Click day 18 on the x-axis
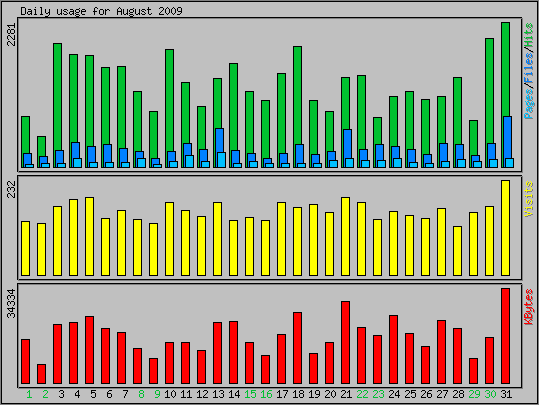The image size is (539, 405). [298, 394]
